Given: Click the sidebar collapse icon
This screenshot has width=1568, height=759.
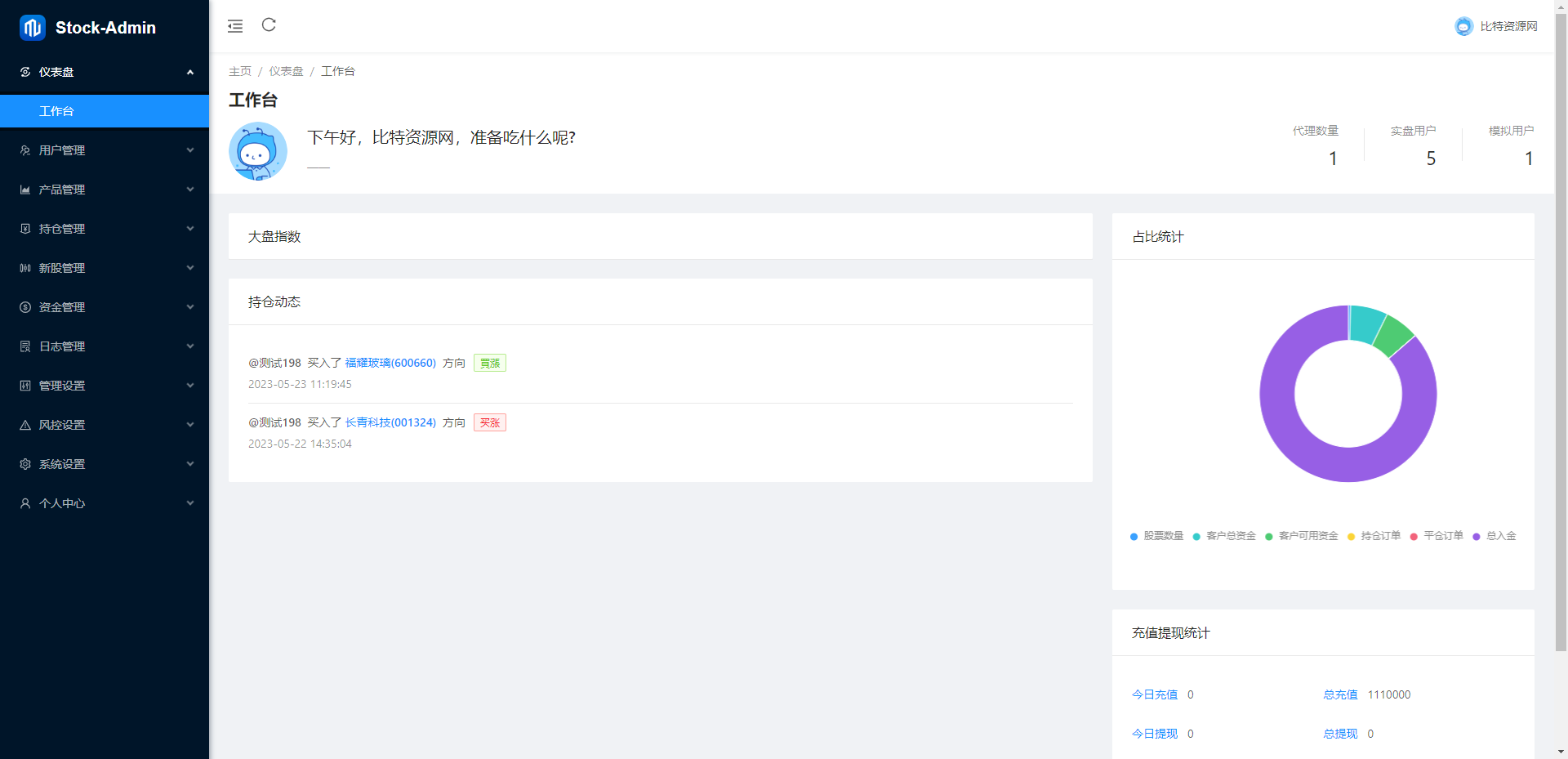Looking at the screenshot, I should 235,25.
